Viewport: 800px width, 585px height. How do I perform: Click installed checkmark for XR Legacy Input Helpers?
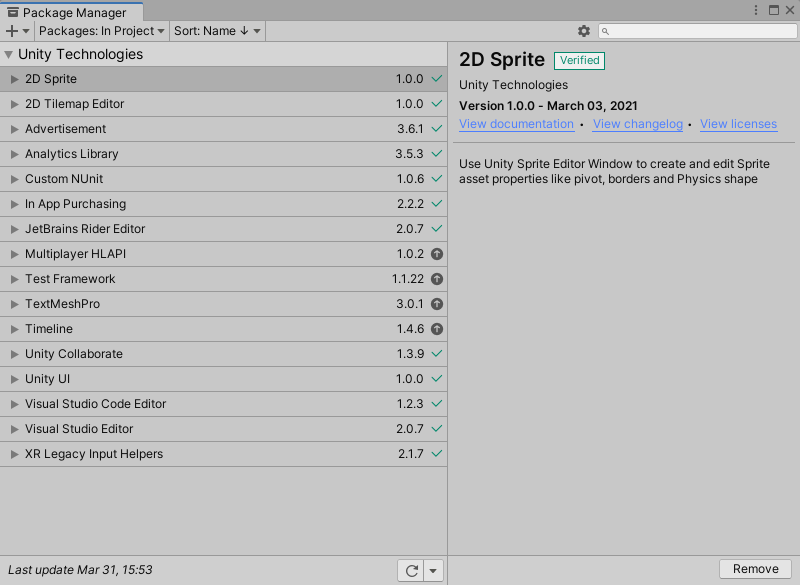tap(437, 453)
